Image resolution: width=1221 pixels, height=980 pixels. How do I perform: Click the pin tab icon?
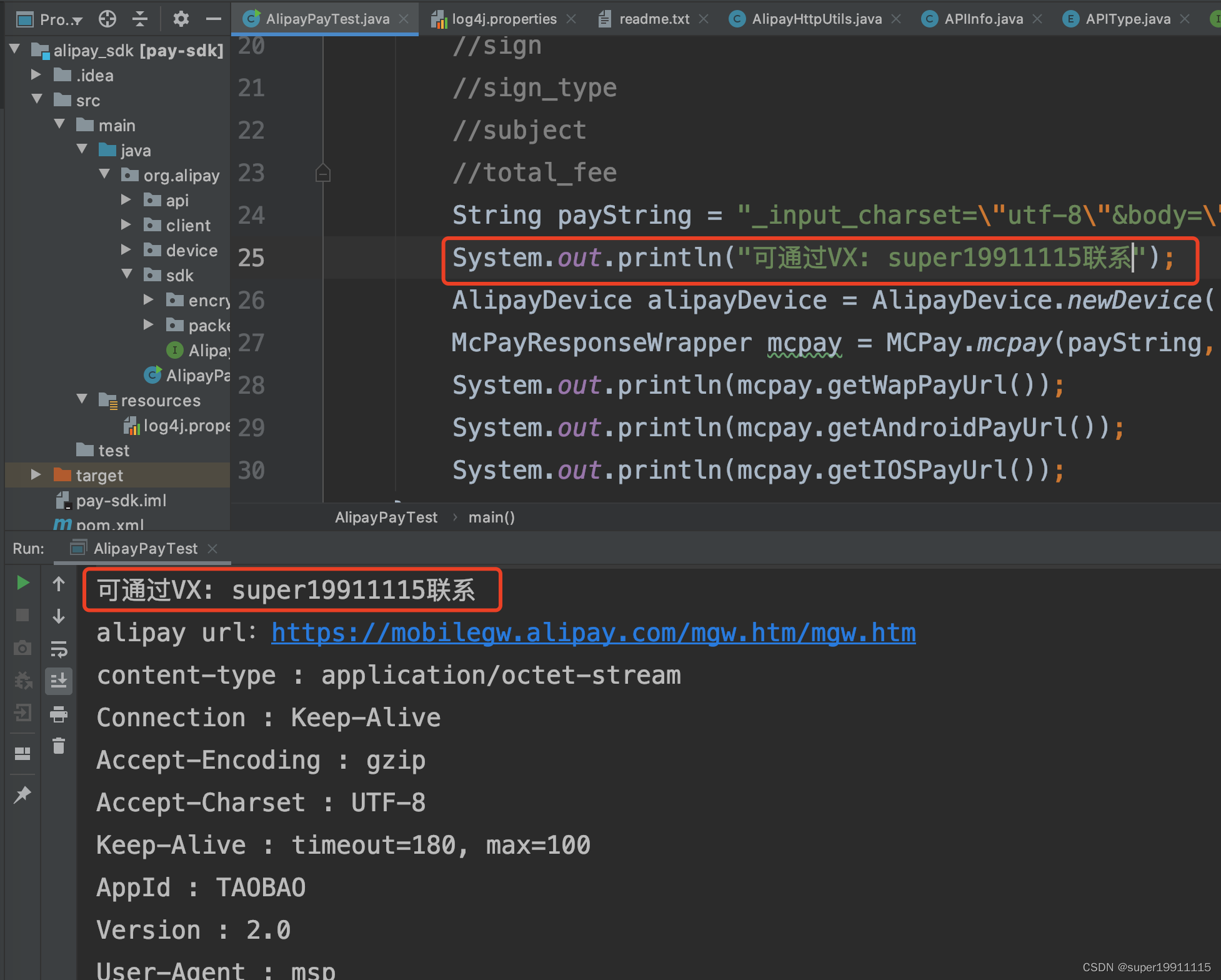[x=22, y=794]
